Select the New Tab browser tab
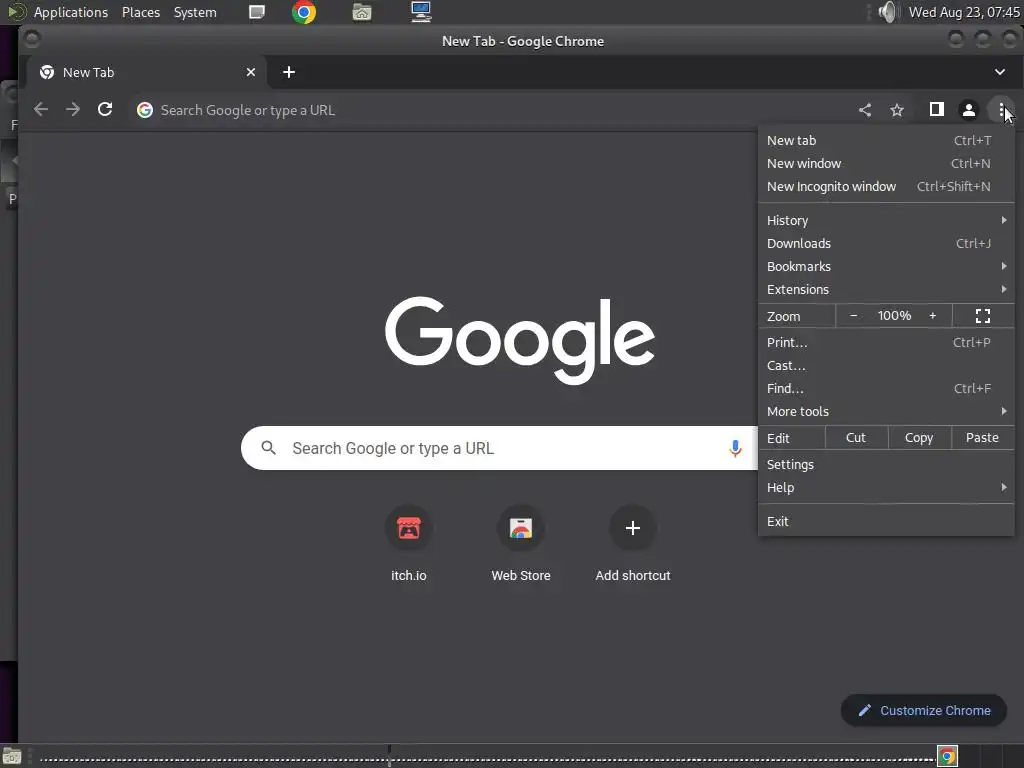Image resolution: width=1024 pixels, height=768 pixels. (x=147, y=72)
